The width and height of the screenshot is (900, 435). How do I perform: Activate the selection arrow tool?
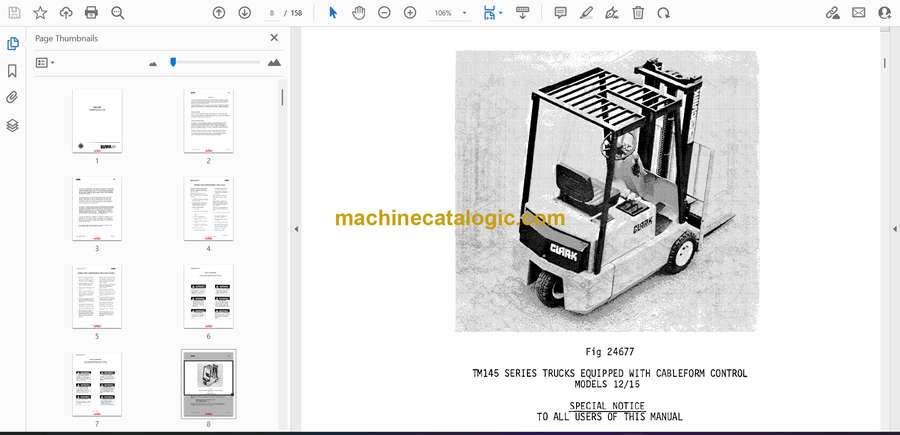[333, 13]
